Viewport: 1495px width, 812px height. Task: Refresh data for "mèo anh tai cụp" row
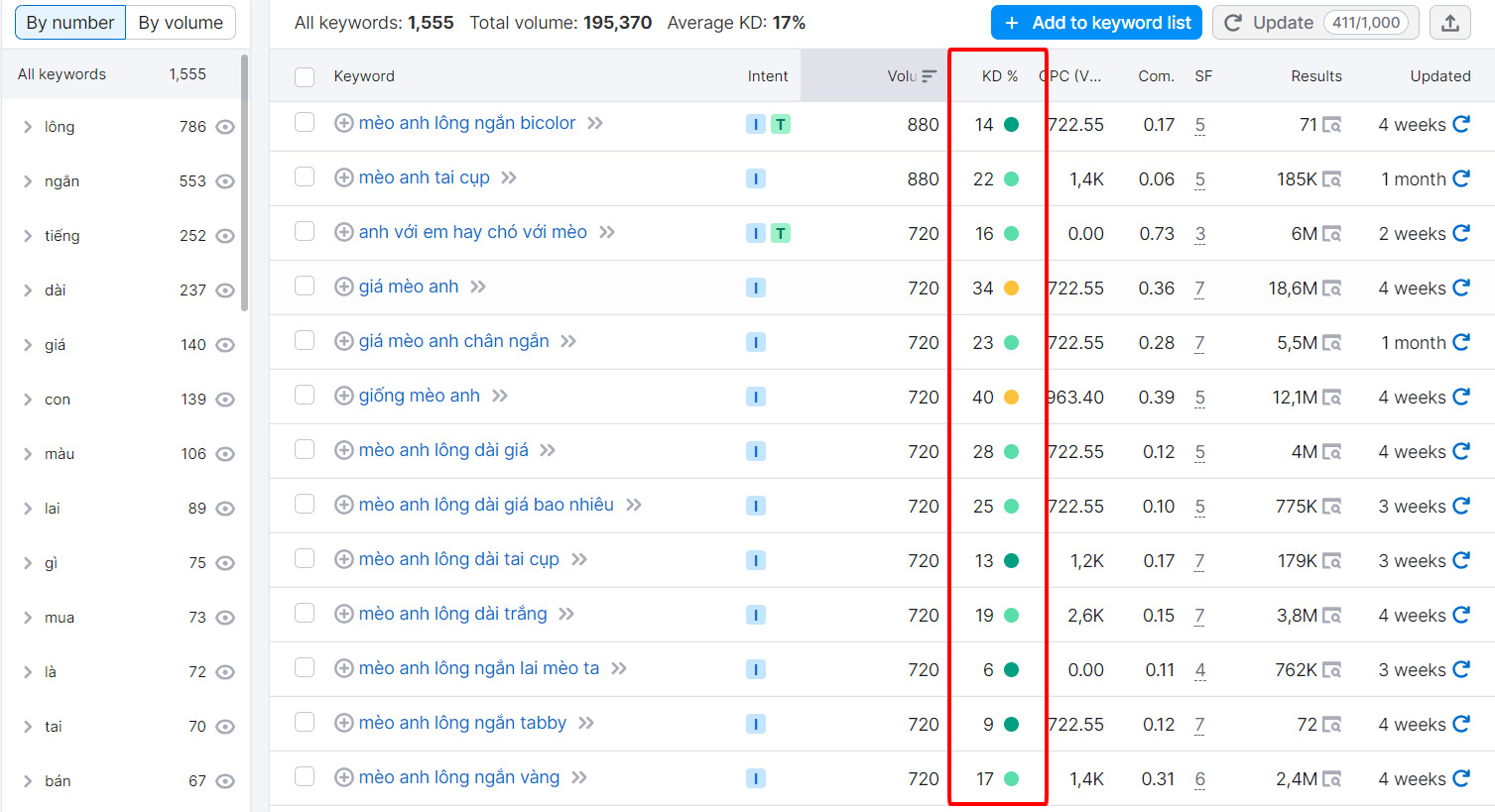(x=1460, y=178)
